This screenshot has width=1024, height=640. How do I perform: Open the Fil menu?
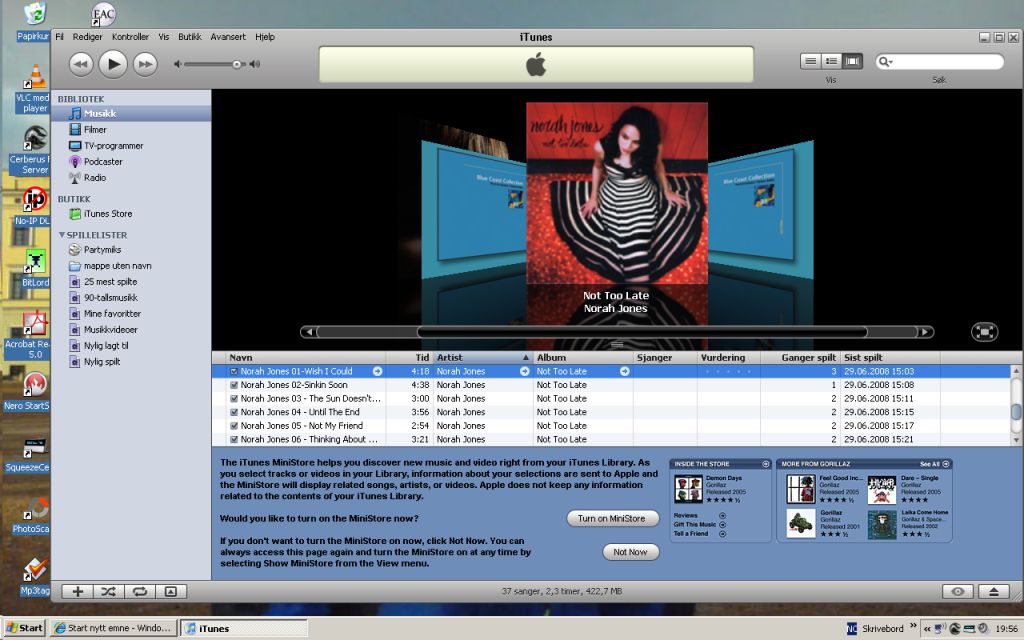[x=59, y=37]
